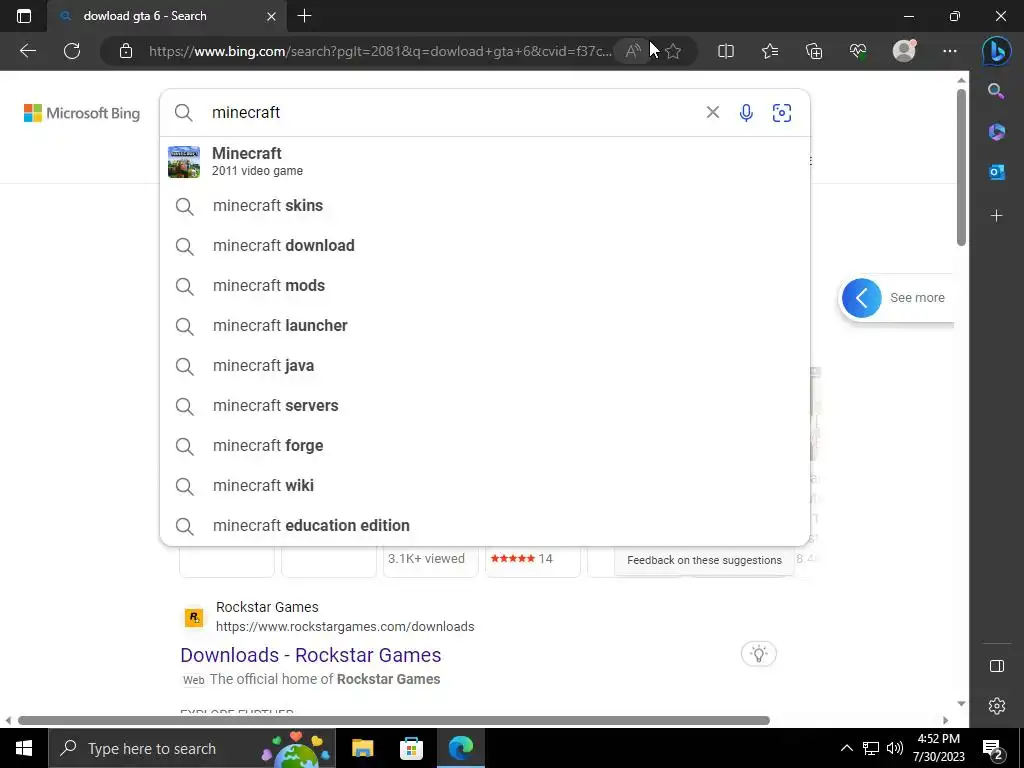
Task: Open the Downloads - Rockstar Games link
Action: [311, 655]
